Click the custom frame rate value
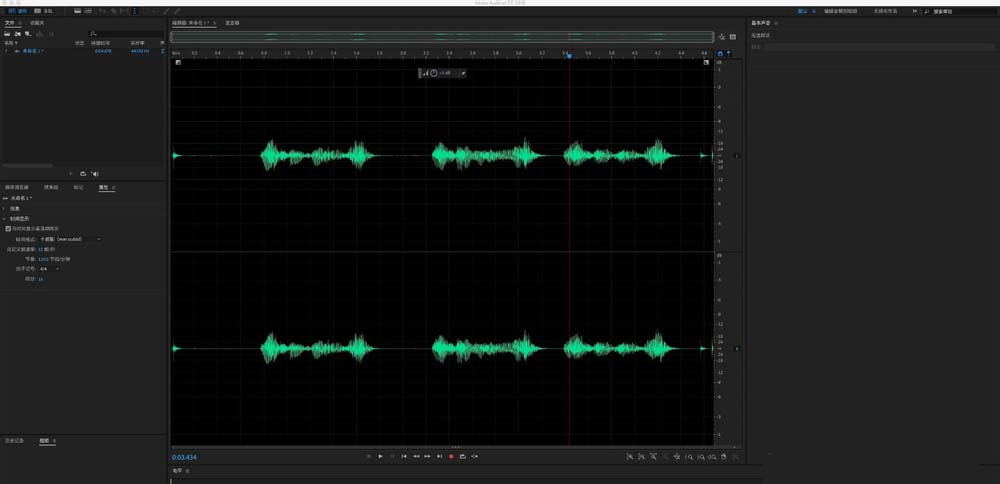 (x=40, y=249)
